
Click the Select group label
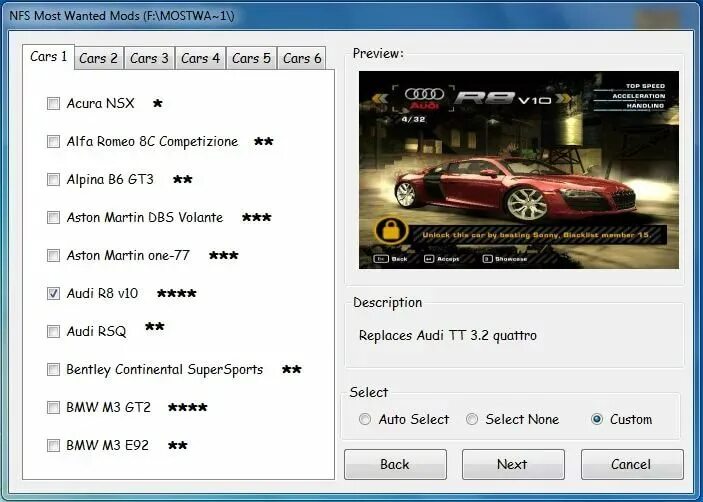tap(369, 392)
